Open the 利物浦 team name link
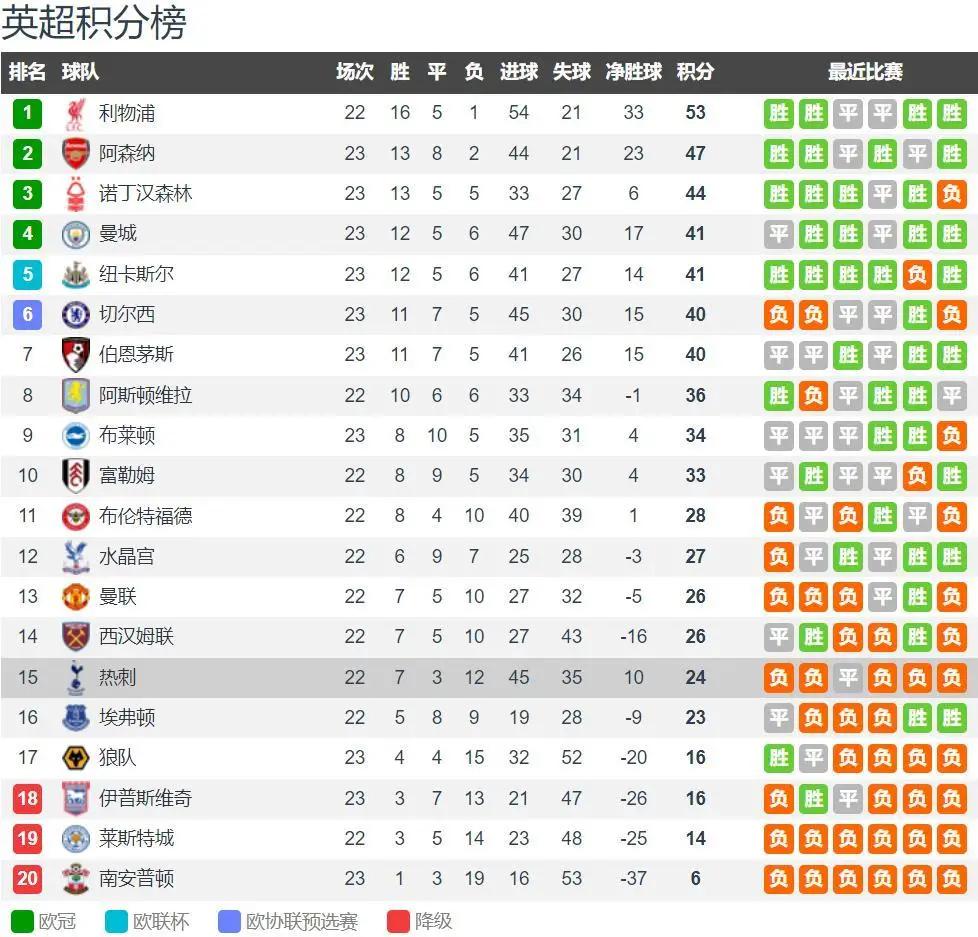Viewport: 978px width, 937px height. click(x=127, y=113)
